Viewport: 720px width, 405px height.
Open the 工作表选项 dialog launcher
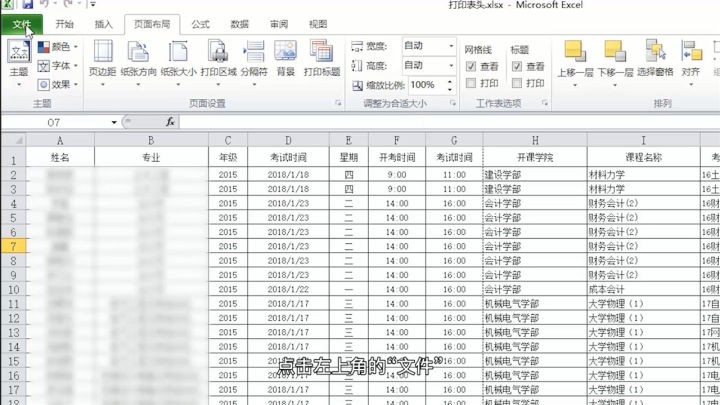tap(545, 103)
